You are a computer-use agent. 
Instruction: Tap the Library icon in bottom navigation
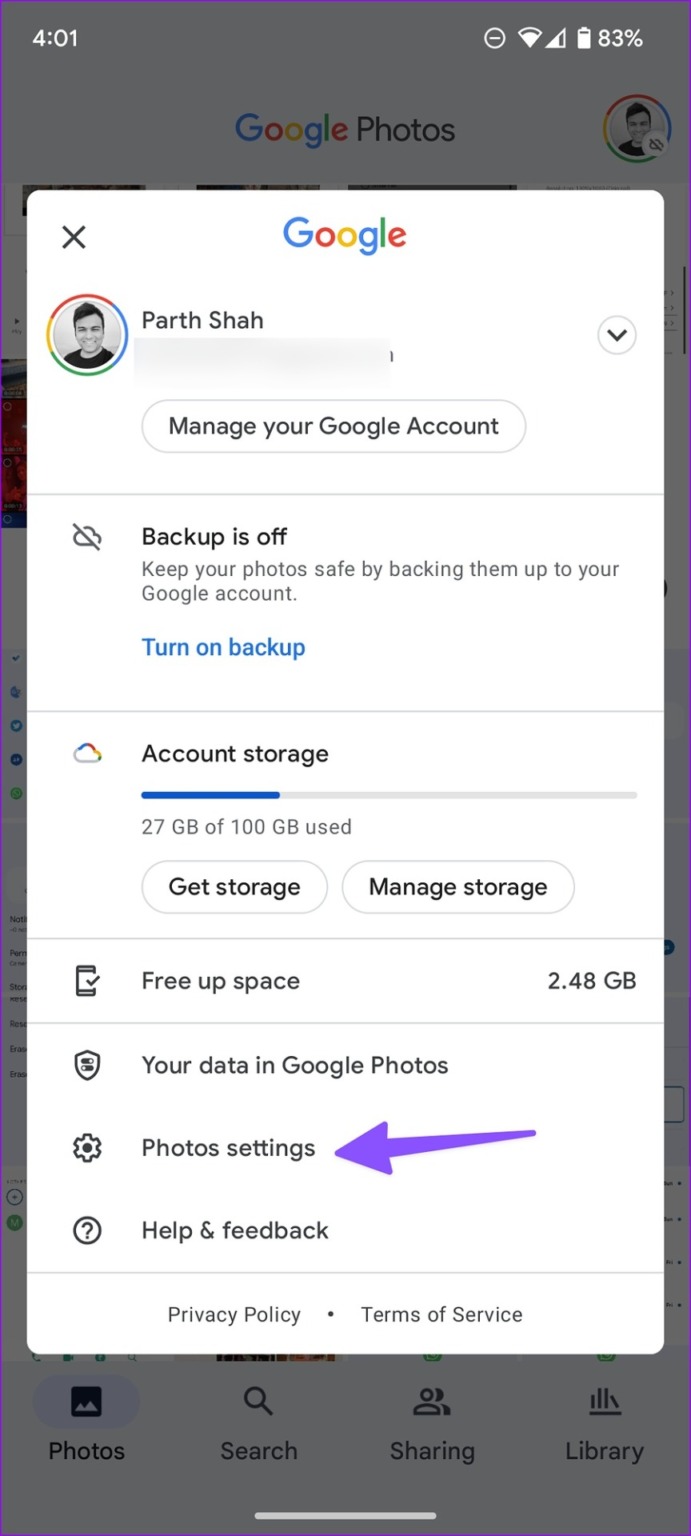(604, 1401)
